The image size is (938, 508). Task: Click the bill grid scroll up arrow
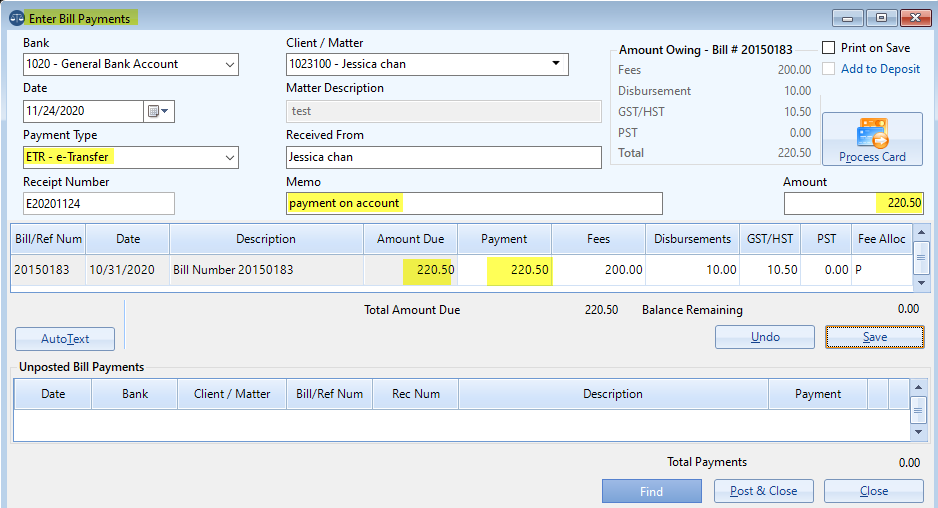(921, 232)
